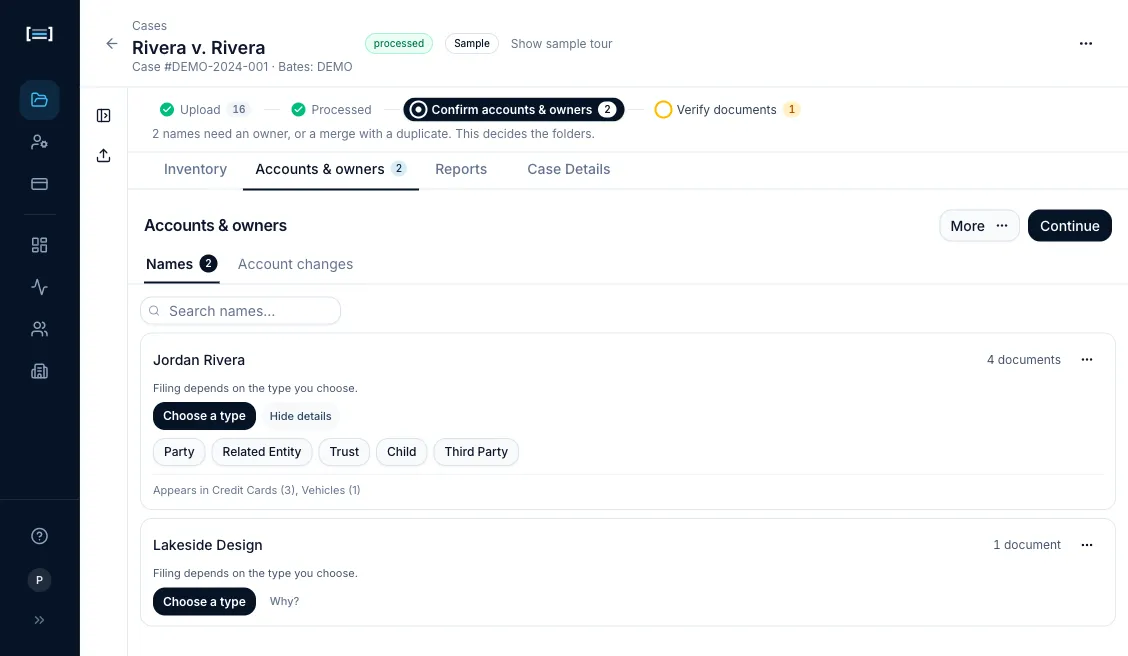Select the Related Entity type chip
The height and width of the screenshot is (656, 1128).
pyautogui.click(x=262, y=452)
